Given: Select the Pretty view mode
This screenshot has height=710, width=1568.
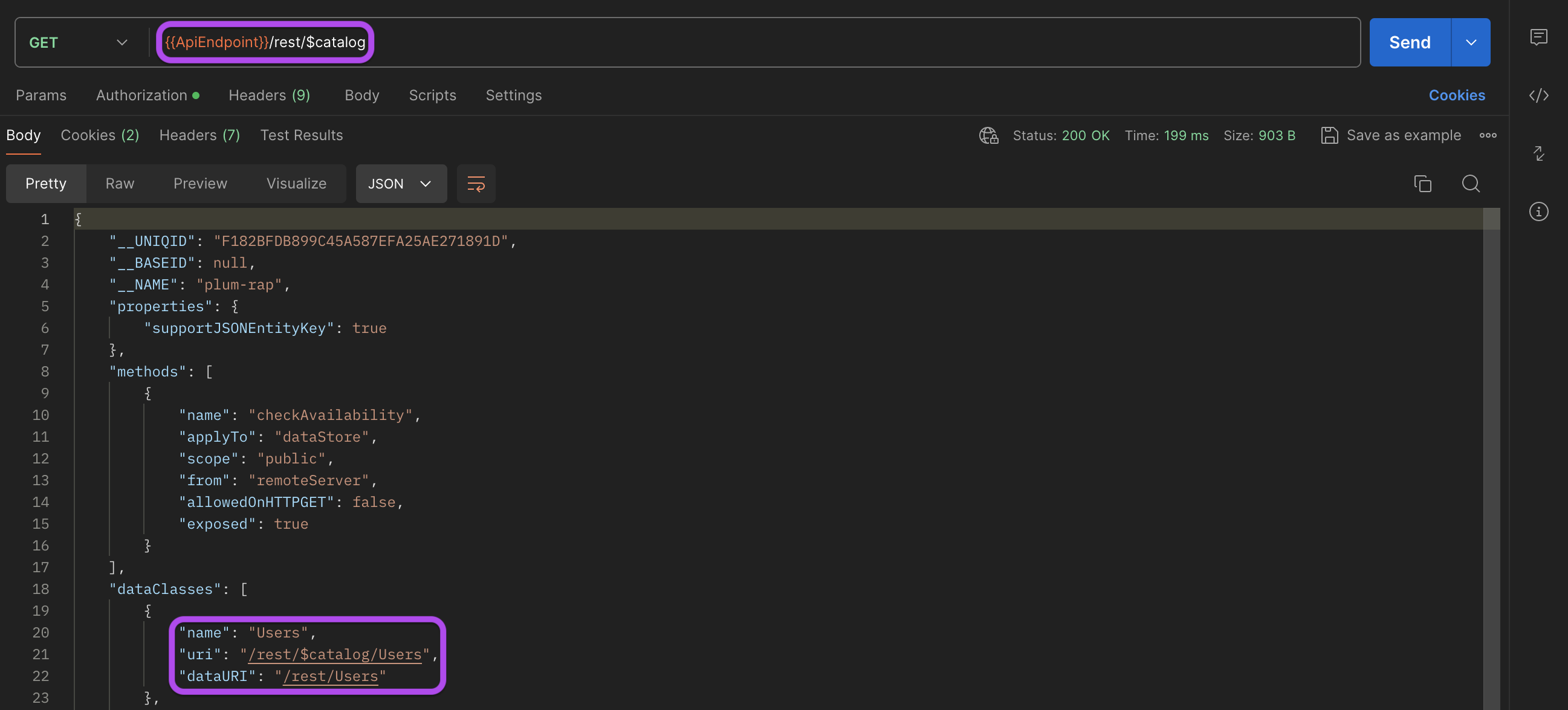Looking at the screenshot, I should 46,183.
